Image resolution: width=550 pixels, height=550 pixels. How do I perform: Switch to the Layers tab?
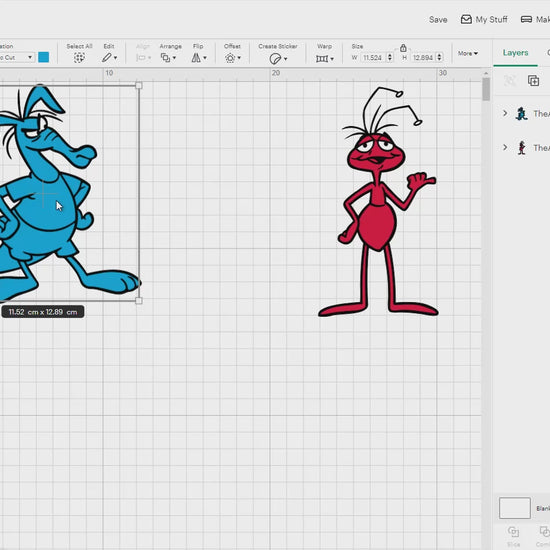pos(515,53)
